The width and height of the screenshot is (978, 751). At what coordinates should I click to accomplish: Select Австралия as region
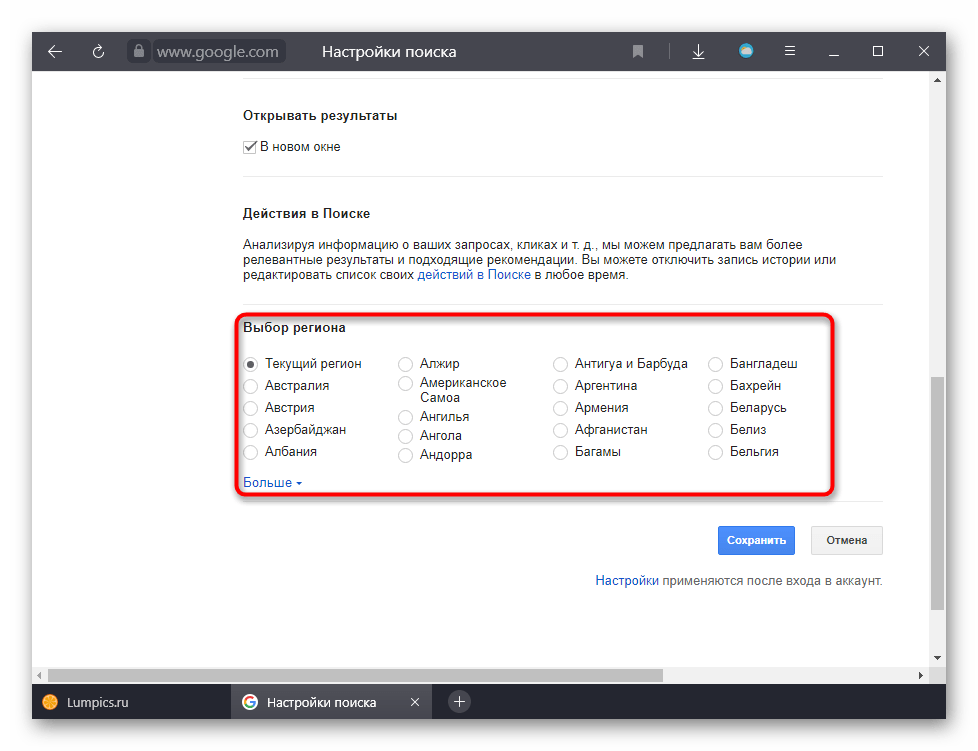[x=250, y=386]
